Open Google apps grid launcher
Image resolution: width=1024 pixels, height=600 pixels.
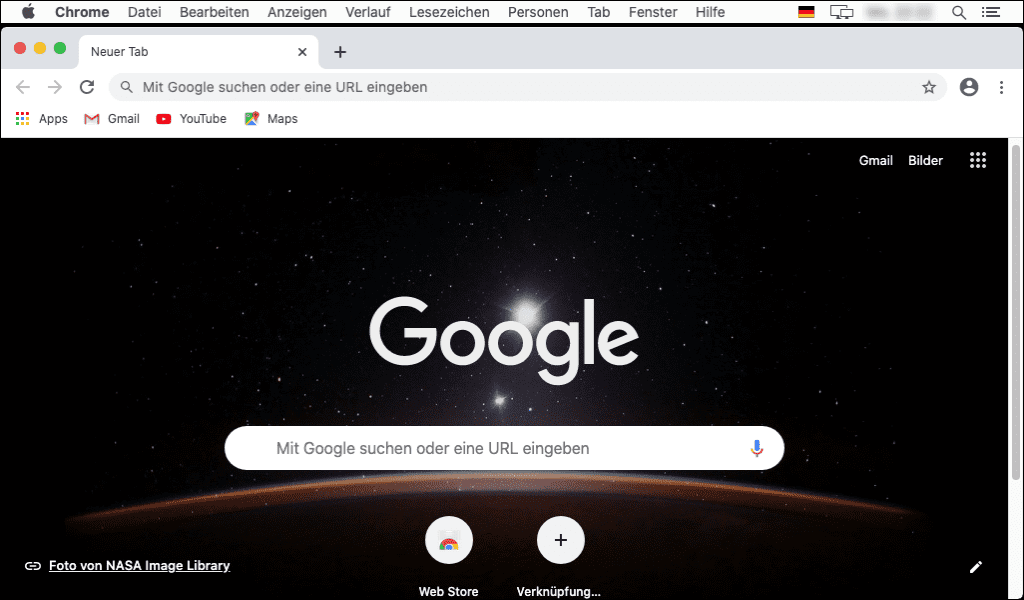pyautogui.click(x=978, y=160)
